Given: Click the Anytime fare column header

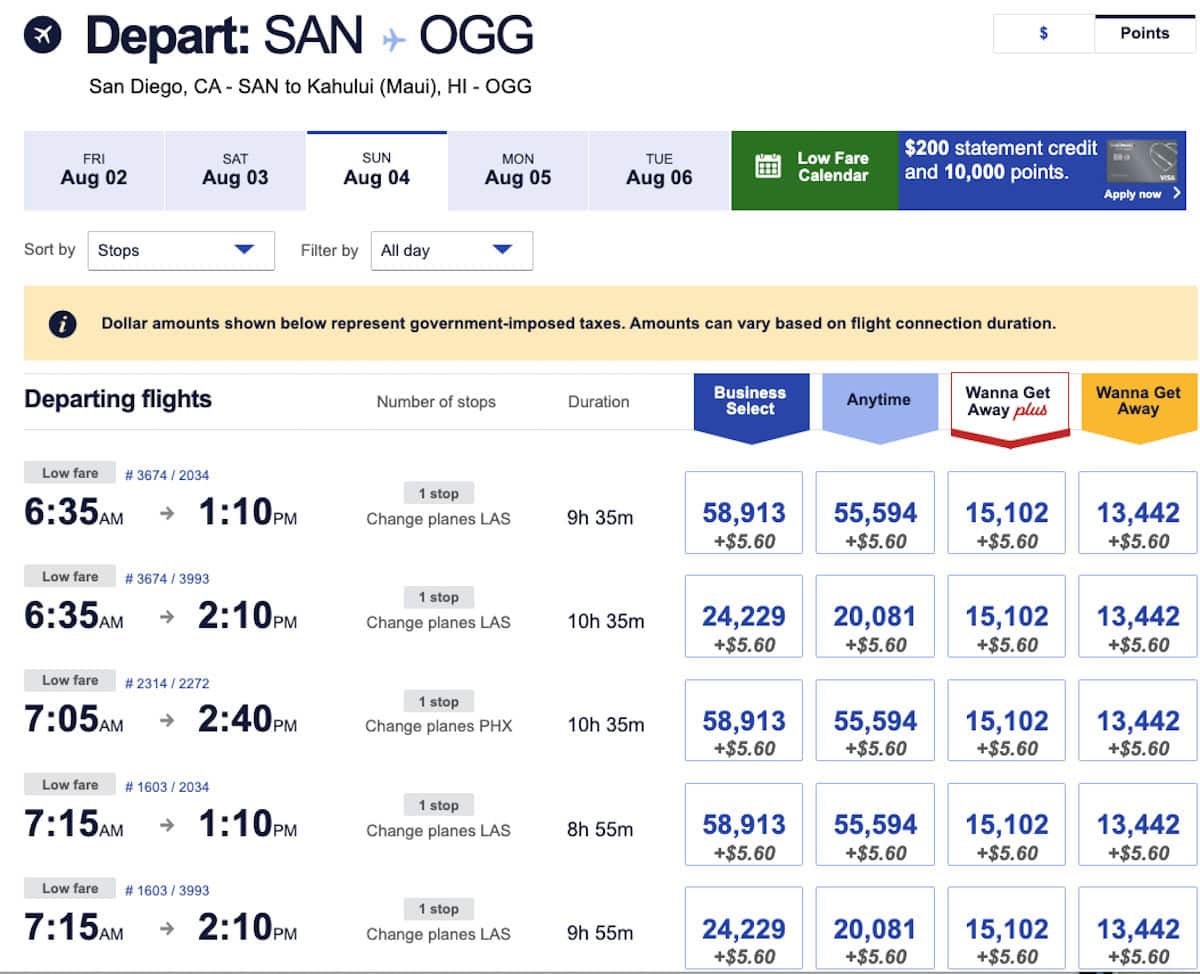Looking at the screenshot, I should tap(879, 407).
